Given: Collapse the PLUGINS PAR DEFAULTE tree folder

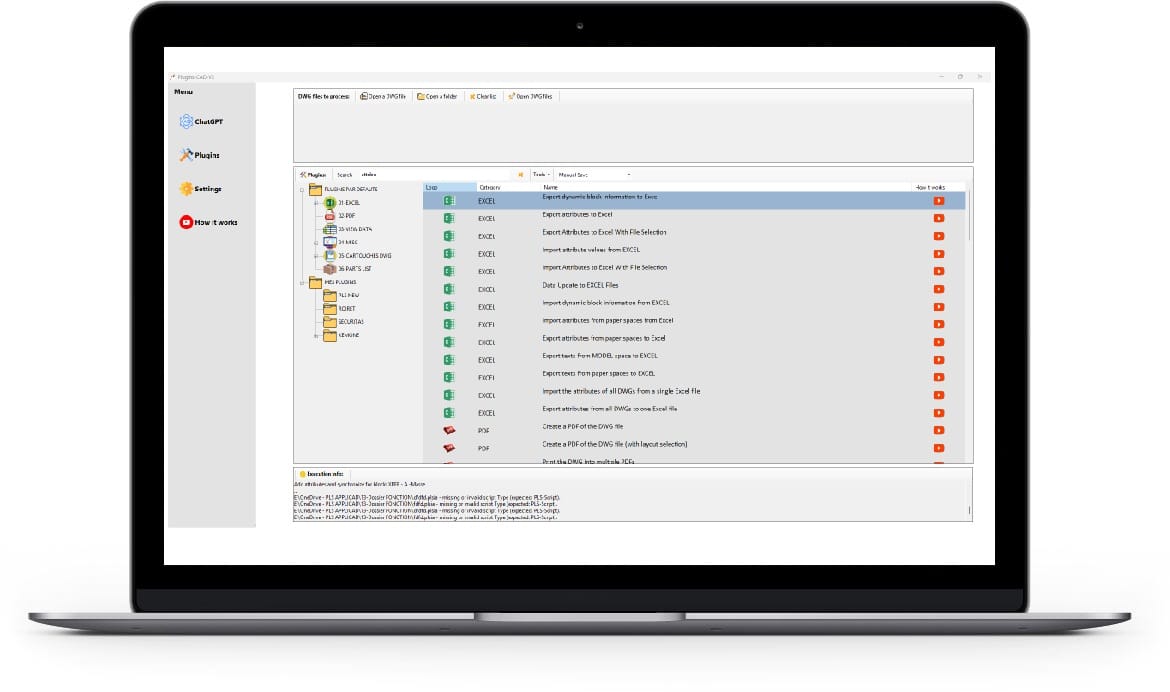Looking at the screenshot, I should point(302,188).
